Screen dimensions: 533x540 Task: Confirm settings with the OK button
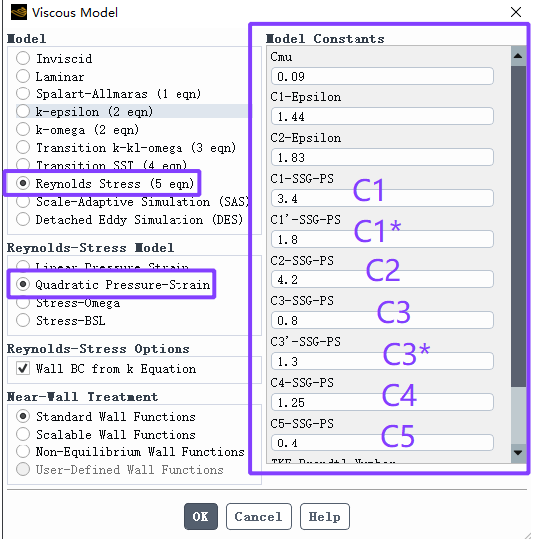pos(201,516)
